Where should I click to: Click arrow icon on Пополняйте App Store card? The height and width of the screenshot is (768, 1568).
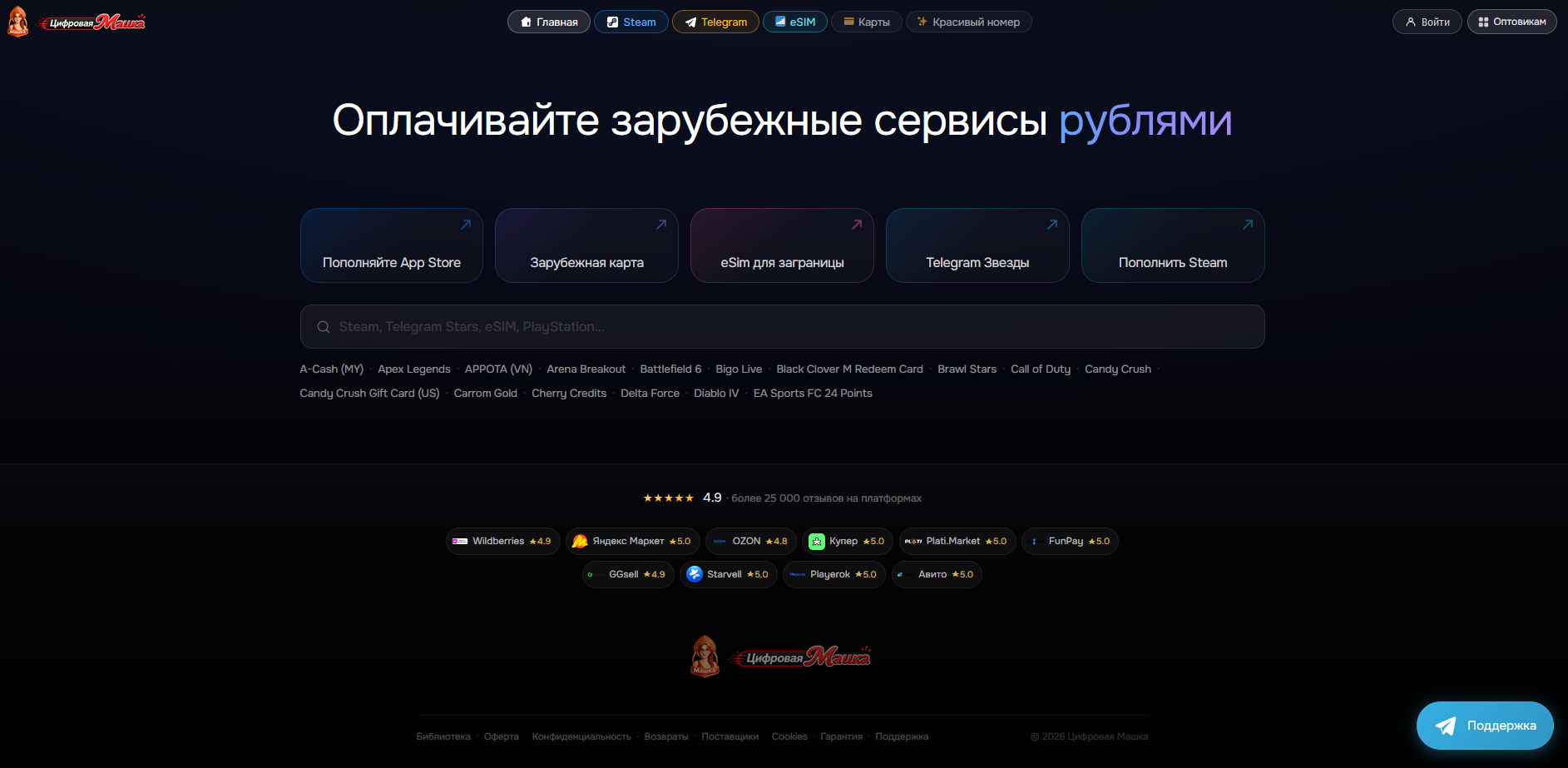(466, 225)
